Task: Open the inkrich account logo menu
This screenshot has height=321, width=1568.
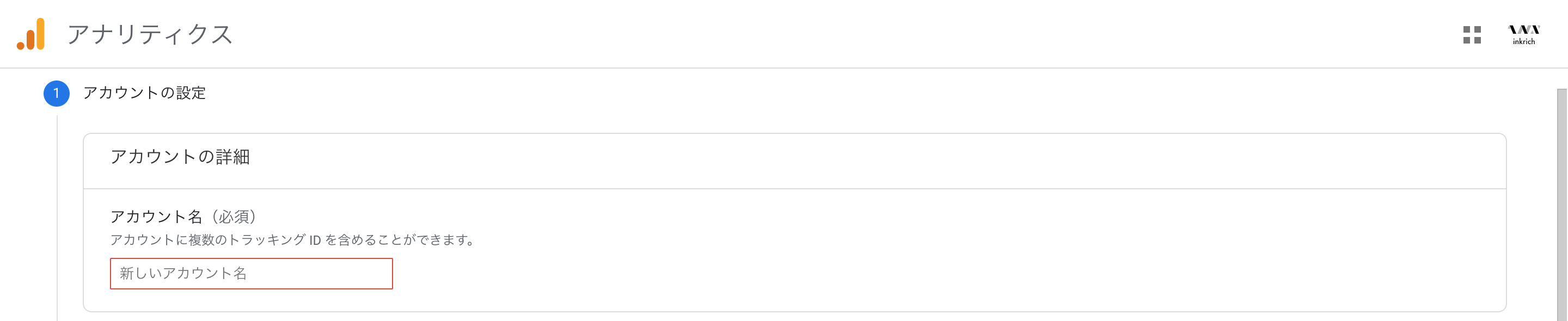Action: tap(1523, 35)
